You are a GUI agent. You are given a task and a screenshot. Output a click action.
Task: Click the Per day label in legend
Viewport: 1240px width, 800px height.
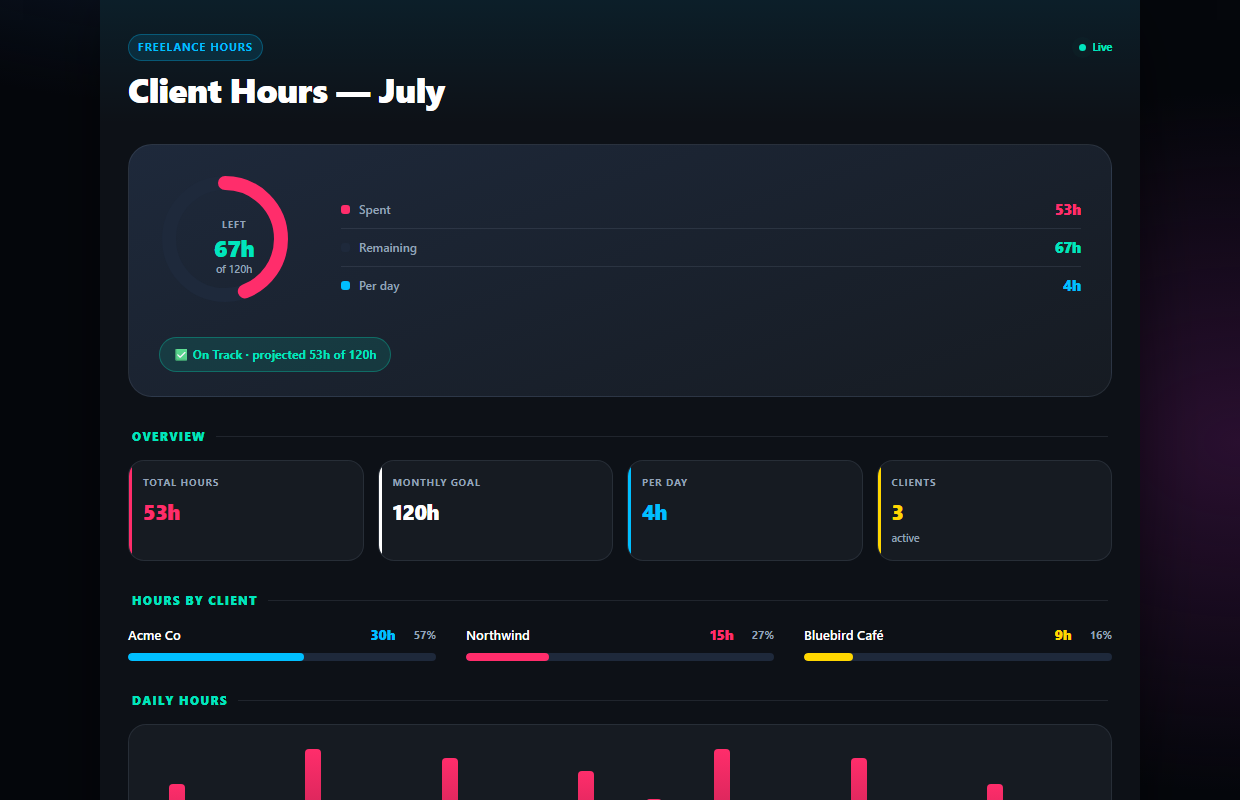pos(379,286)
